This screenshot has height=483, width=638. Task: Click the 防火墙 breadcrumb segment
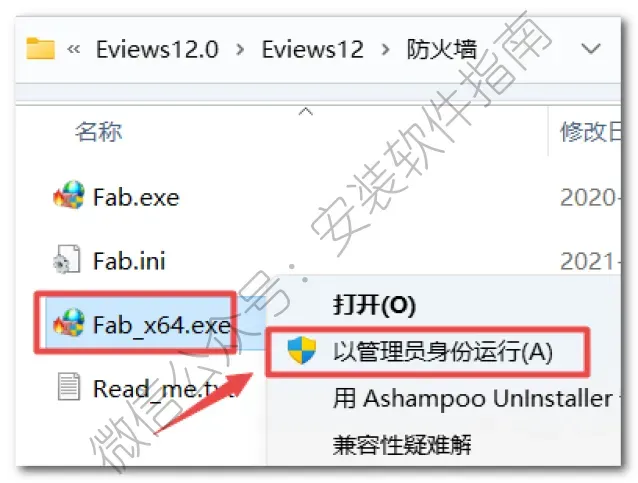pyautogui.click(x=441, y=50)
